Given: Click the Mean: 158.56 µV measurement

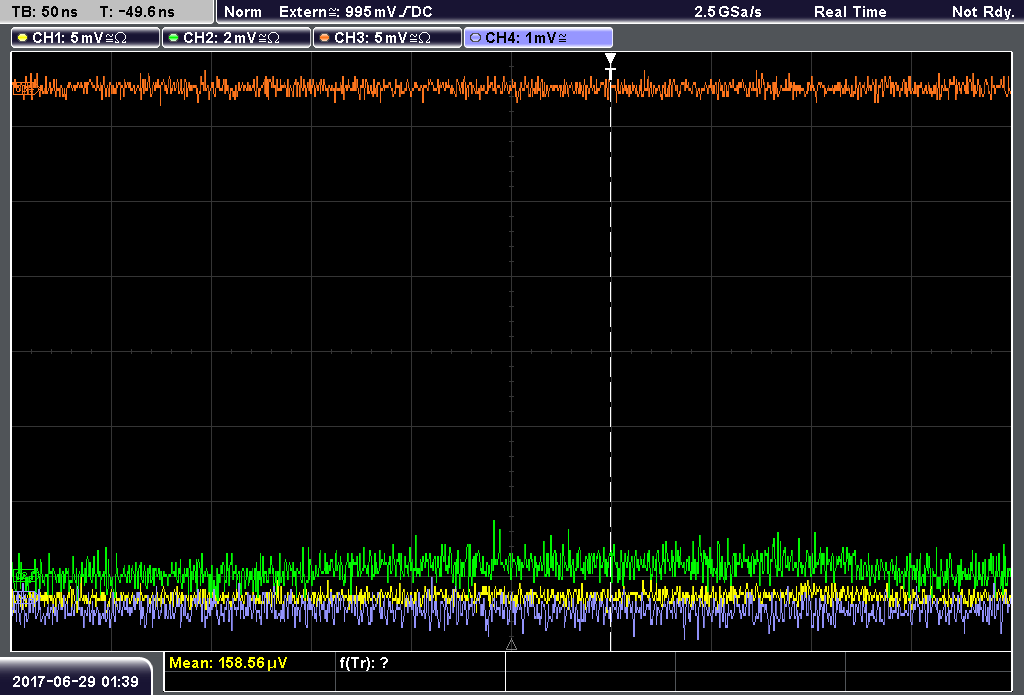Looking at the screenshot, I should coord(227,663).
